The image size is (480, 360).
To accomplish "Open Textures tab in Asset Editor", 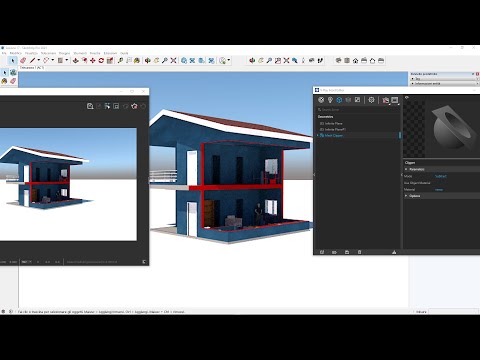I will point(357,100).
